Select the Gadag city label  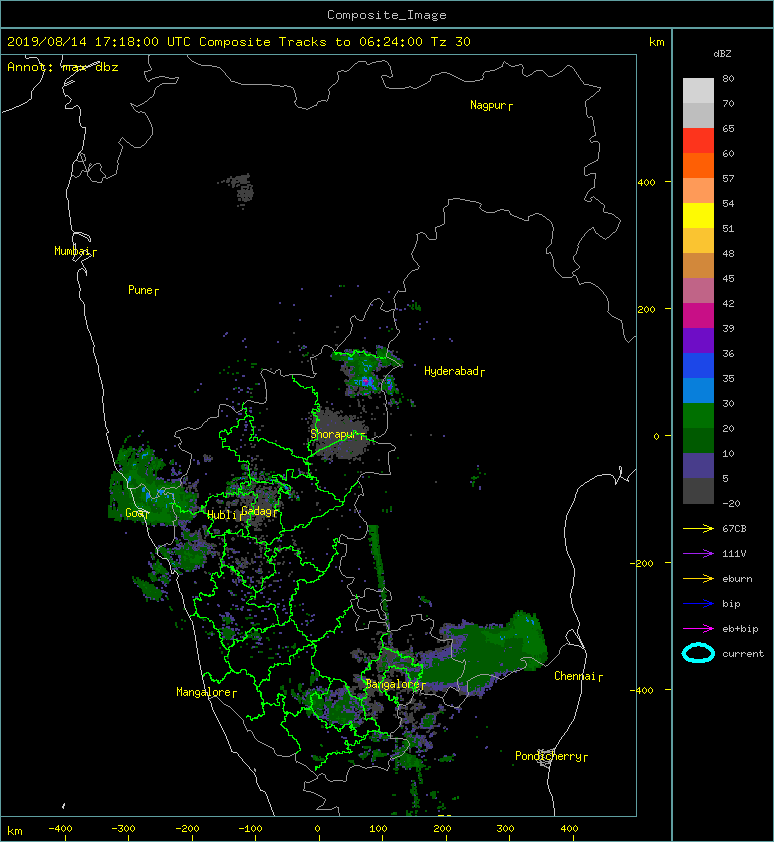coord(257,511)
